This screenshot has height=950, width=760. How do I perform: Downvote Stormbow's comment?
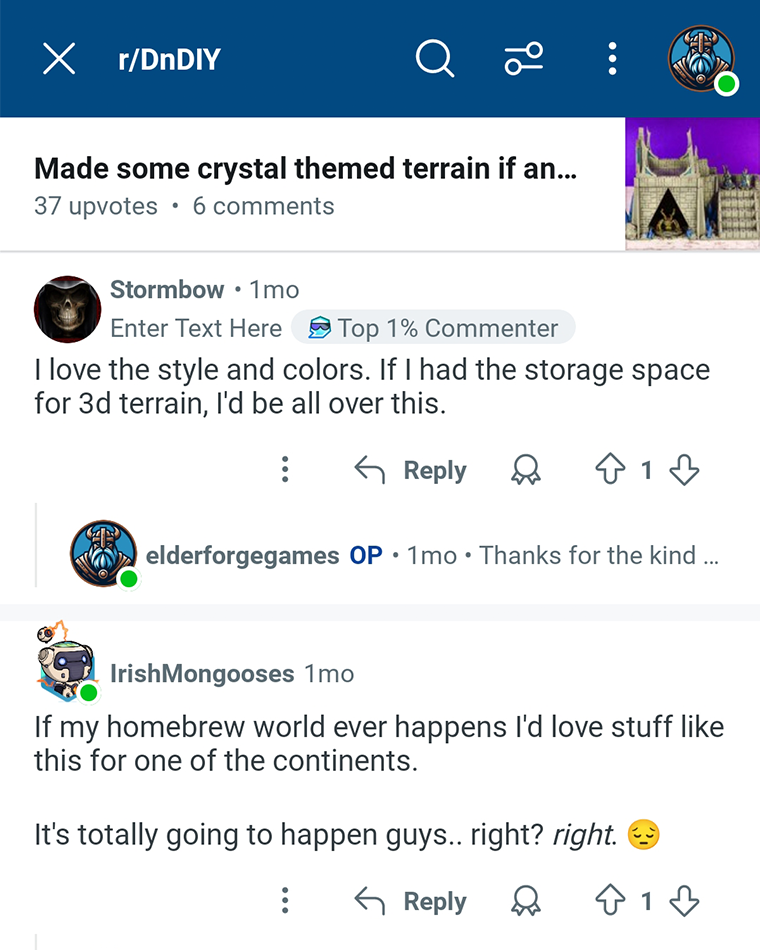point(684,470)
